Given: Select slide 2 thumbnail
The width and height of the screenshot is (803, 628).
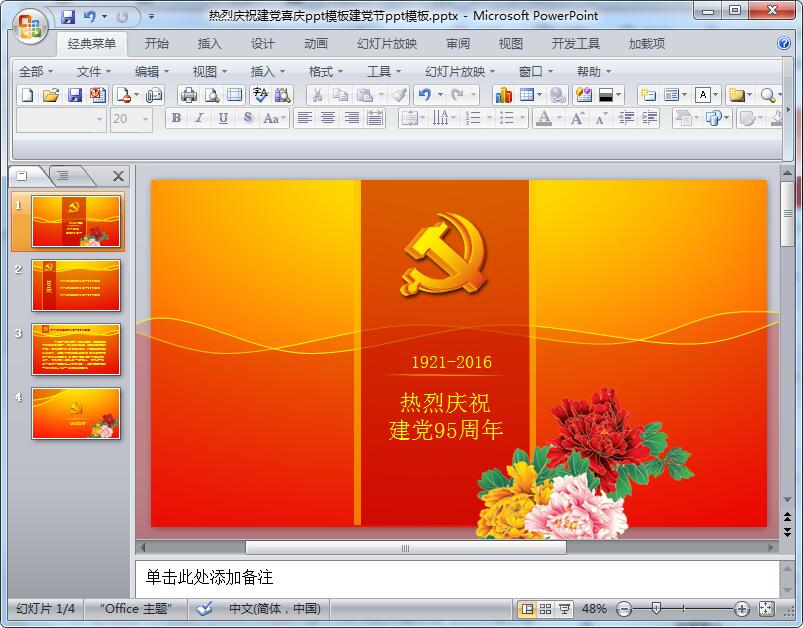Looking at the screenshot, I should pos(76,285).
